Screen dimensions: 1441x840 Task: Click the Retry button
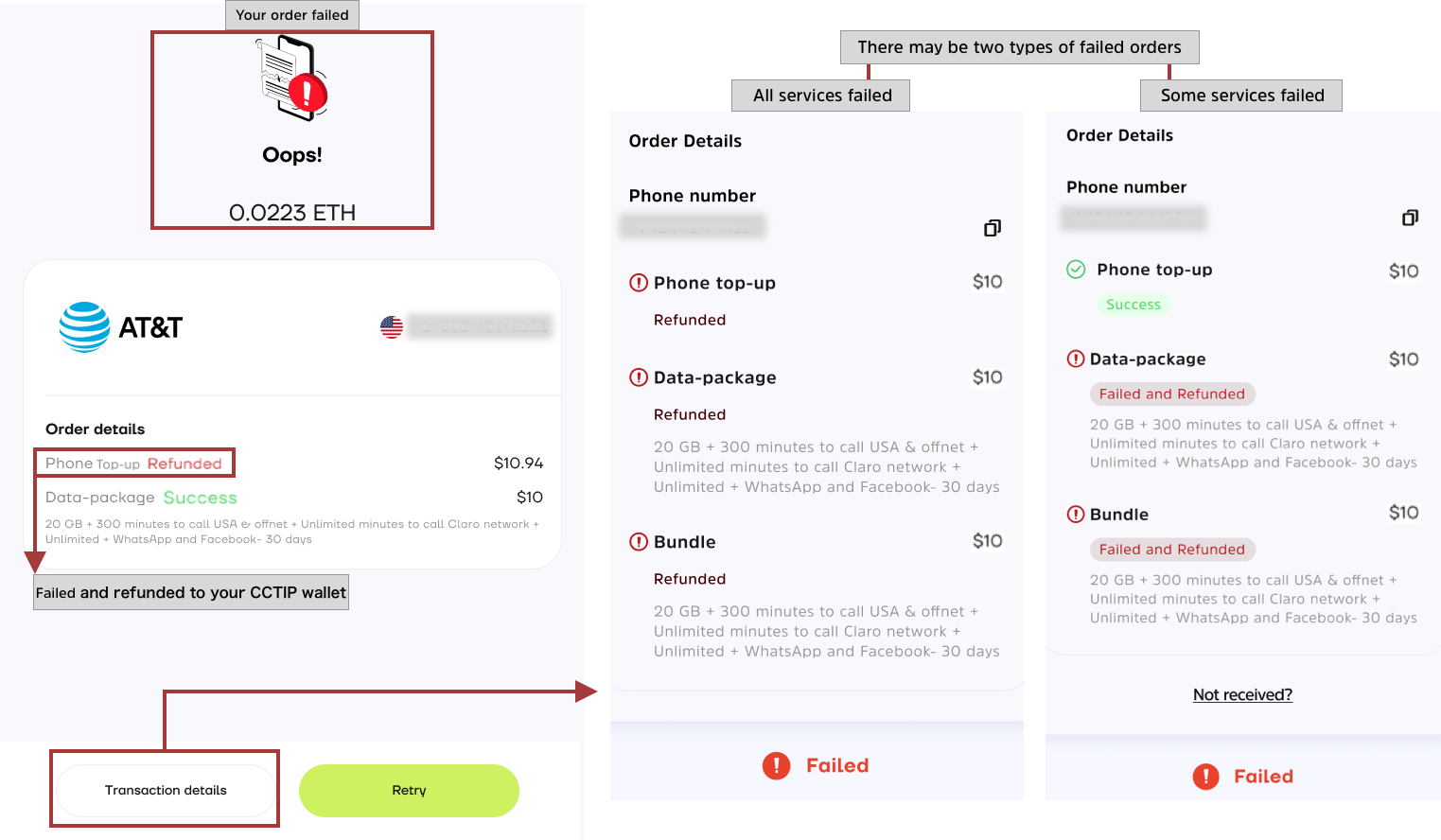click(x=409, y=791)
